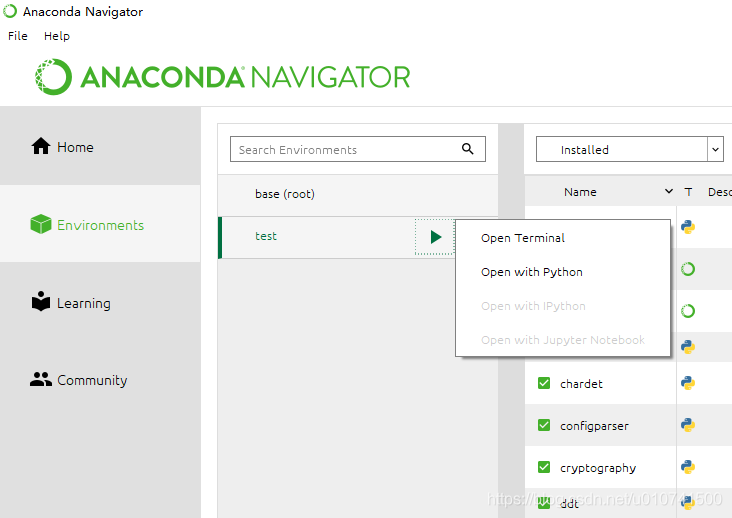Viewport: 732px width, 518px height.
Task: Click the Anaconda title bar icon
Action: 10,11
